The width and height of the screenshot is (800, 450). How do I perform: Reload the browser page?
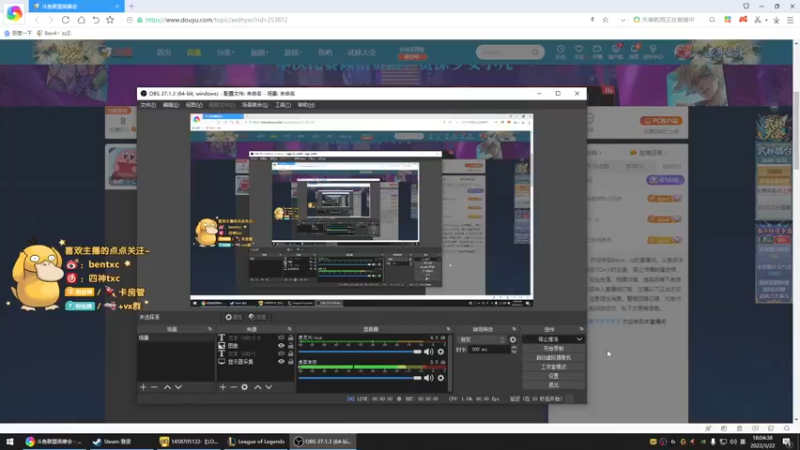(x=66, y=20)
